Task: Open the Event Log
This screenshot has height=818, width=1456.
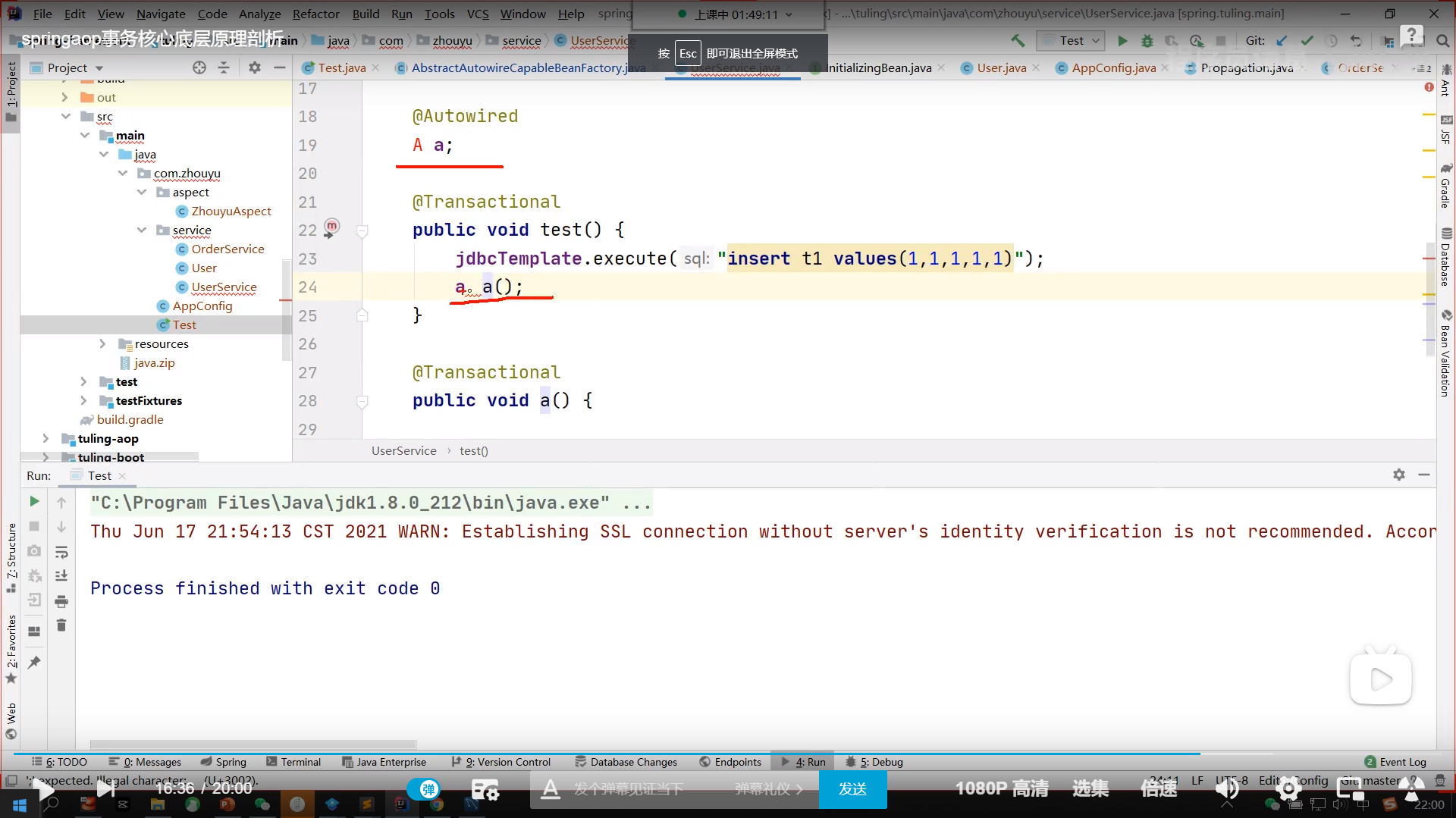Action: tap(1395, 762)
